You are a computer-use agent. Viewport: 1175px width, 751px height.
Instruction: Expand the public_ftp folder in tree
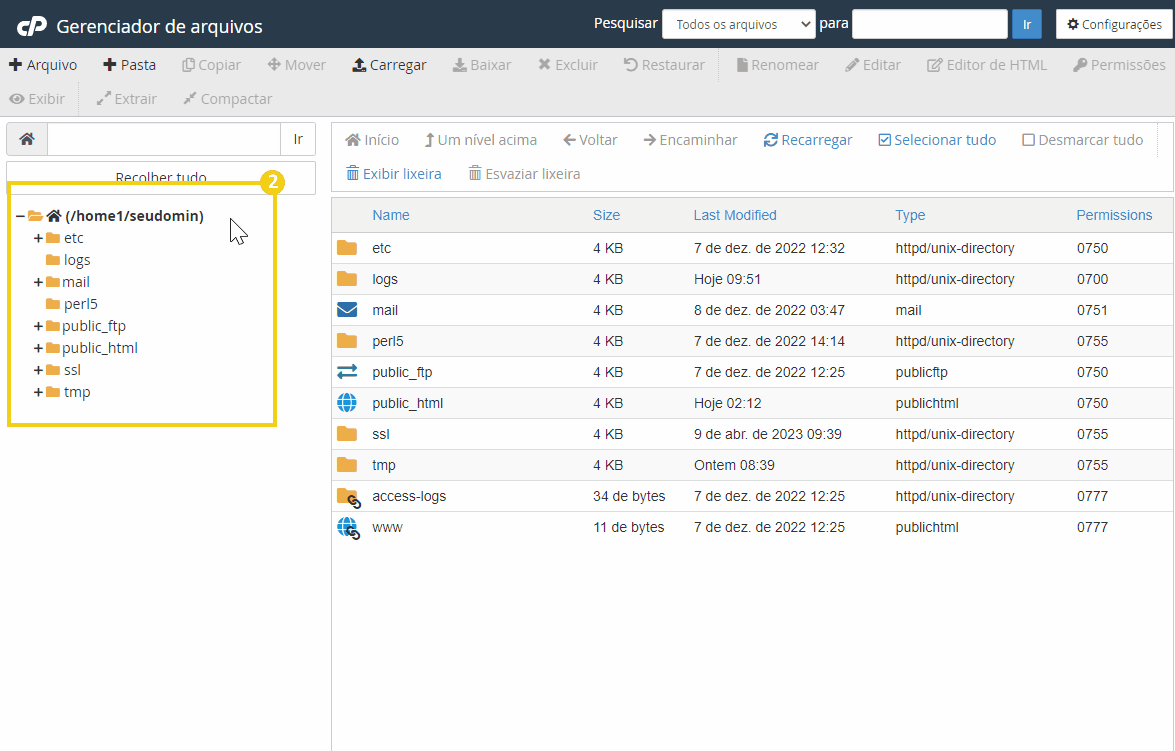point(38,327)
